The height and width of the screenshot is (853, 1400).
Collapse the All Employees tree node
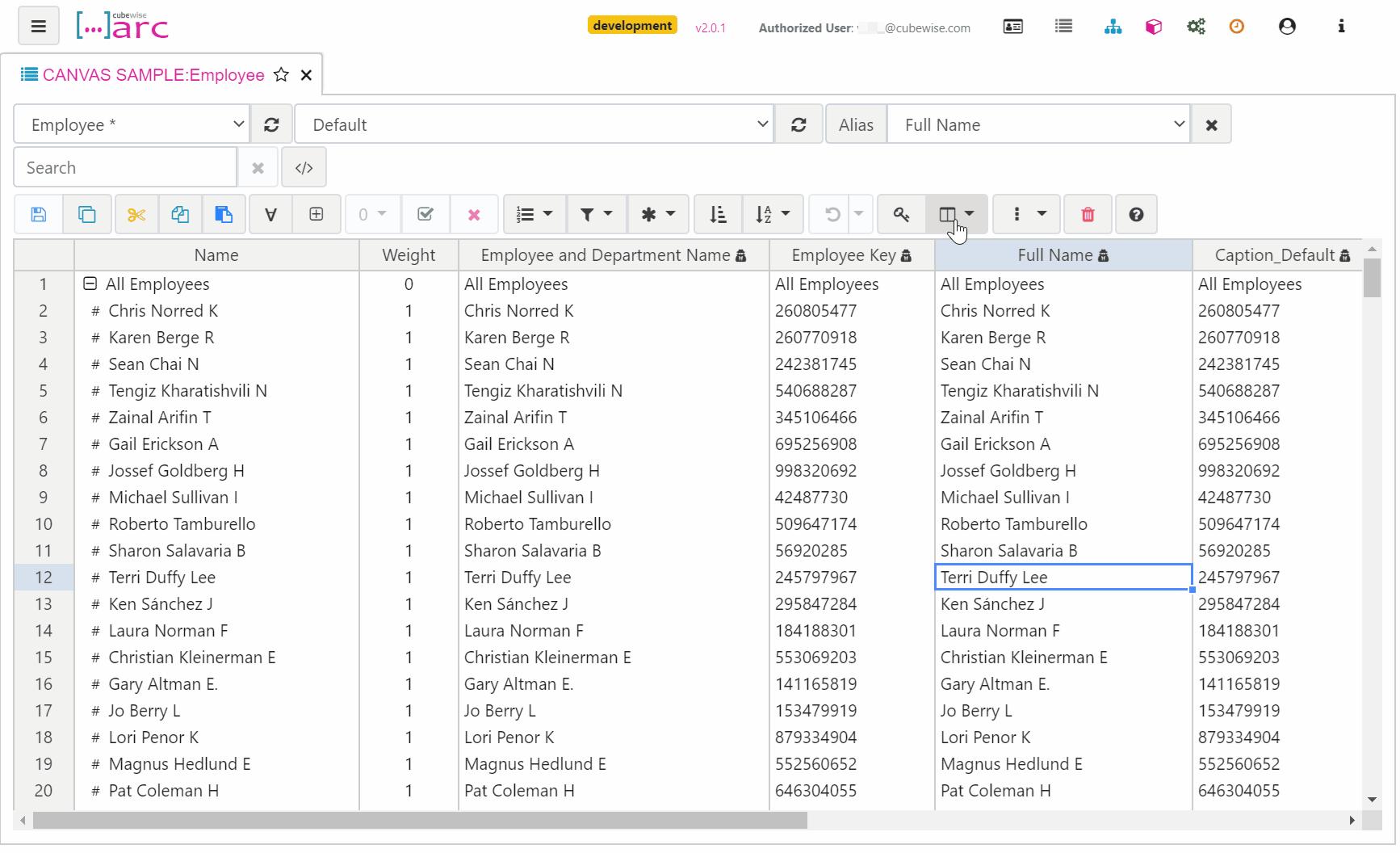[90, 284]
